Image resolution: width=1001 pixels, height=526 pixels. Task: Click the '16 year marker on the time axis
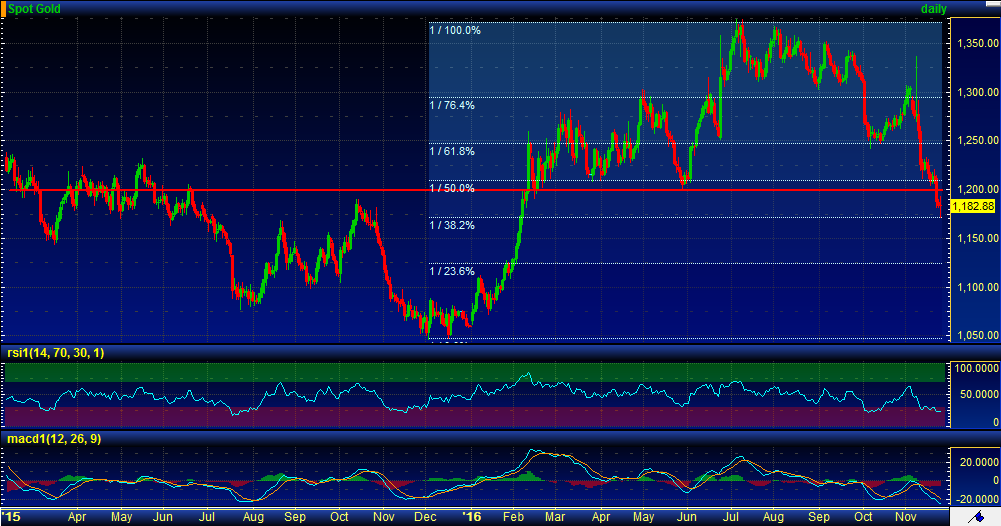473,518
